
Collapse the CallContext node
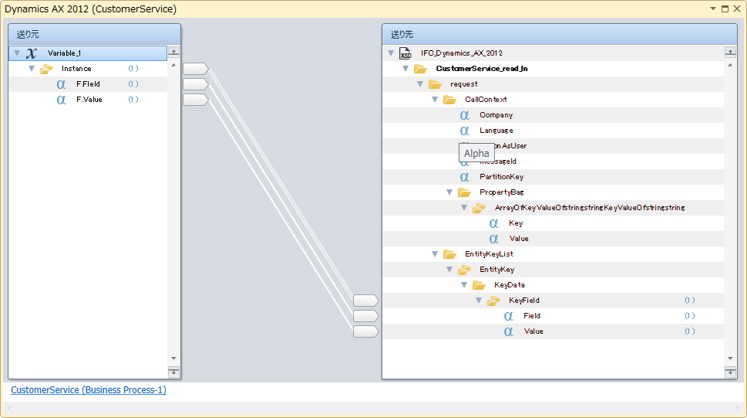(435, 100)
